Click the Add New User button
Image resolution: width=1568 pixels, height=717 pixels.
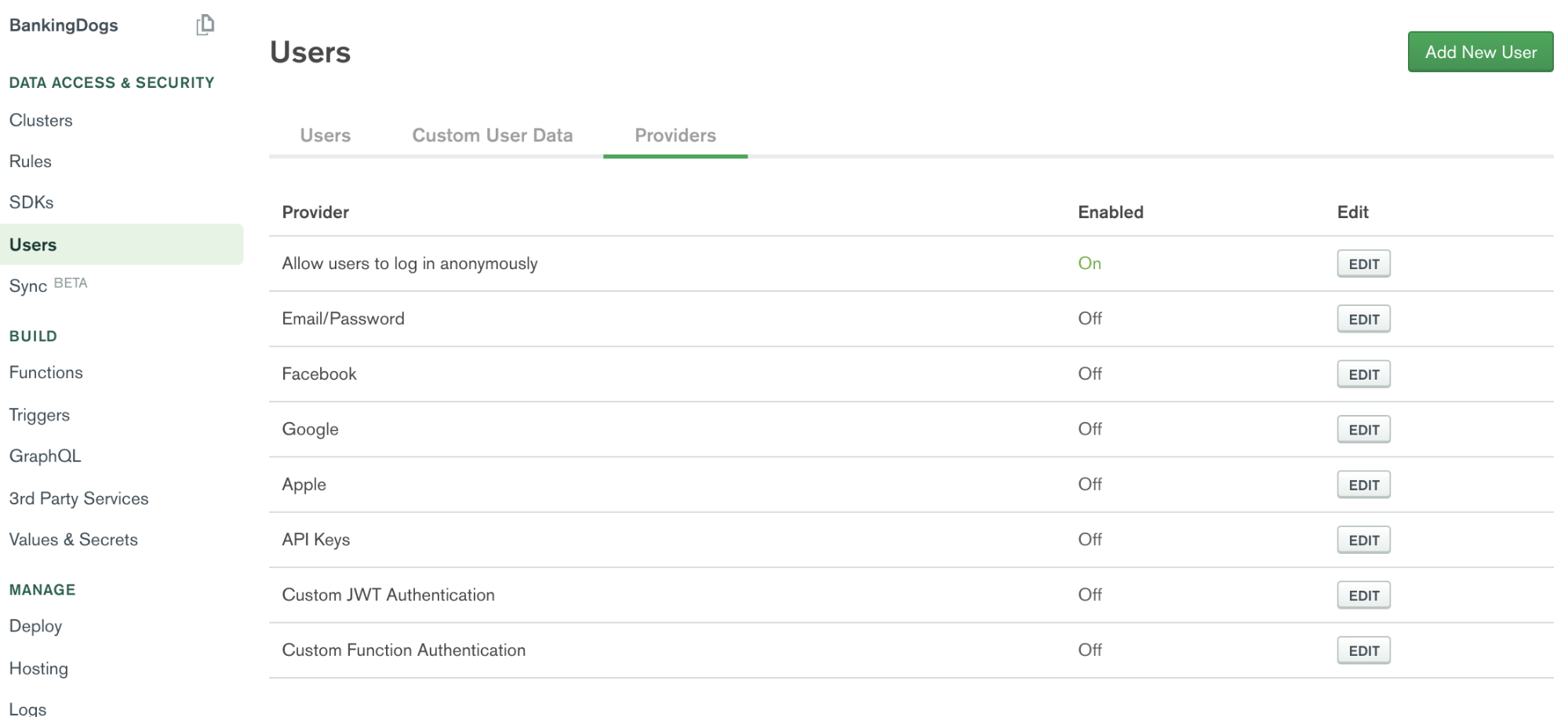(x=1480, y=52)
